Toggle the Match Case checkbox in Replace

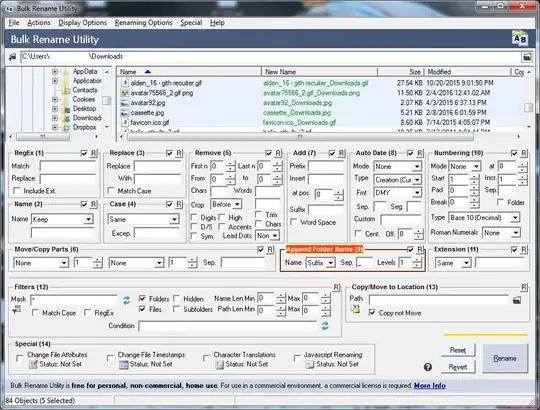pos(111,191)
